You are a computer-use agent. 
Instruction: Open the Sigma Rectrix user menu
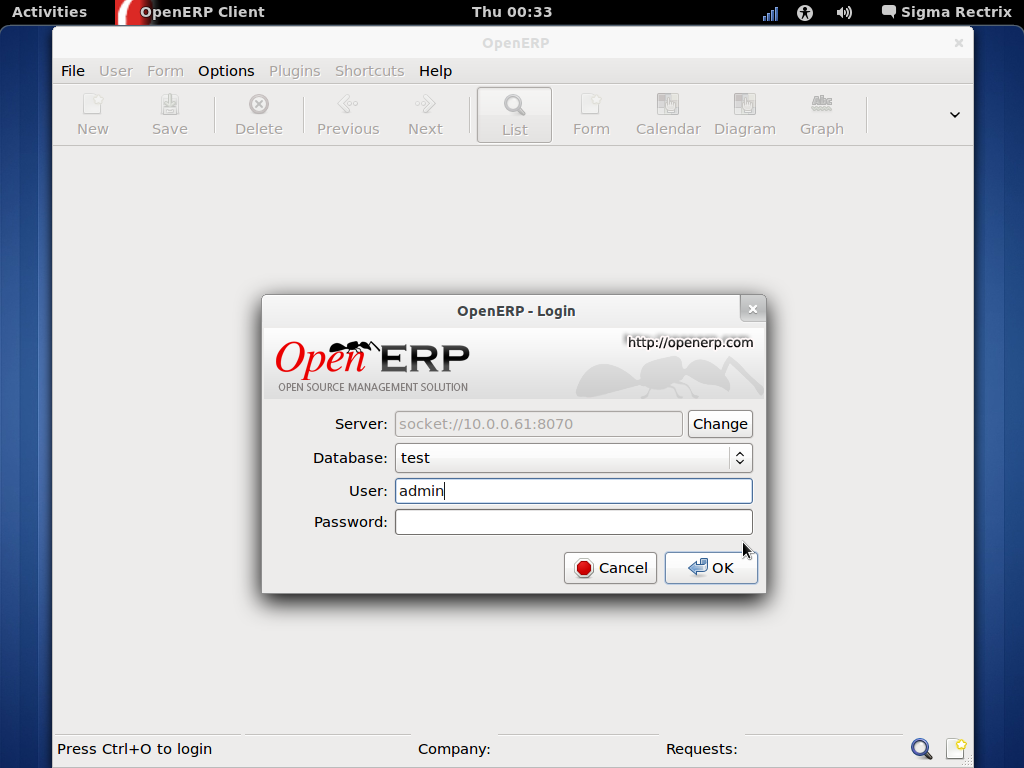[x=946, y=12]
